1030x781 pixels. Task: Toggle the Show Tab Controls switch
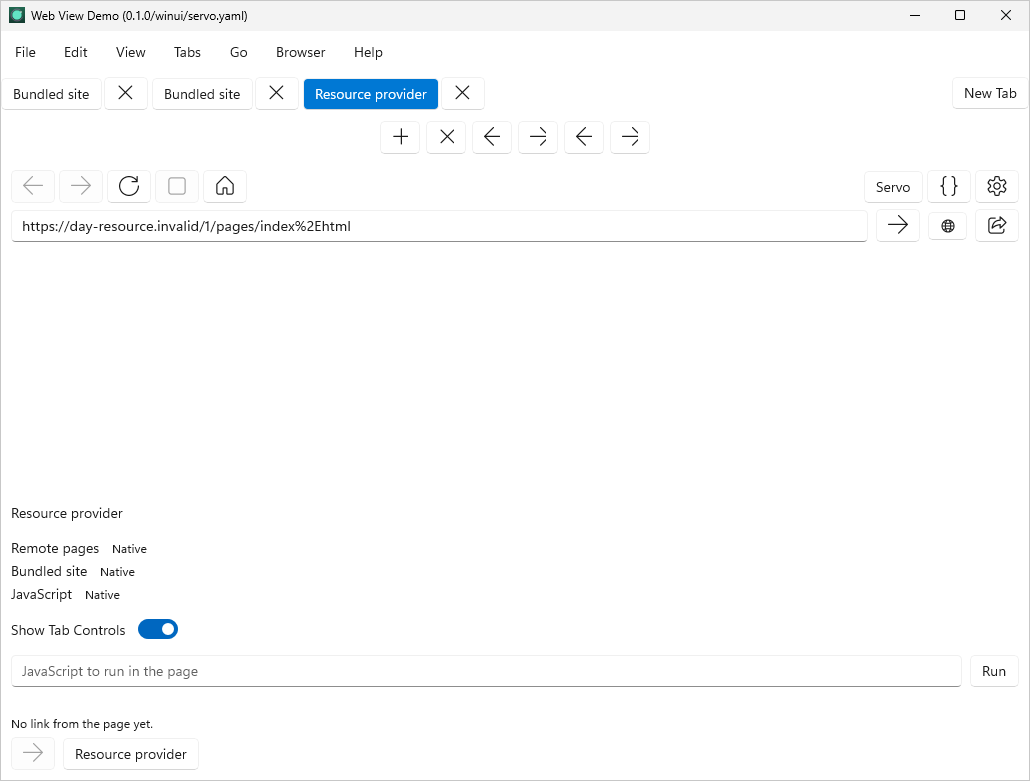[x=158, y=629]
